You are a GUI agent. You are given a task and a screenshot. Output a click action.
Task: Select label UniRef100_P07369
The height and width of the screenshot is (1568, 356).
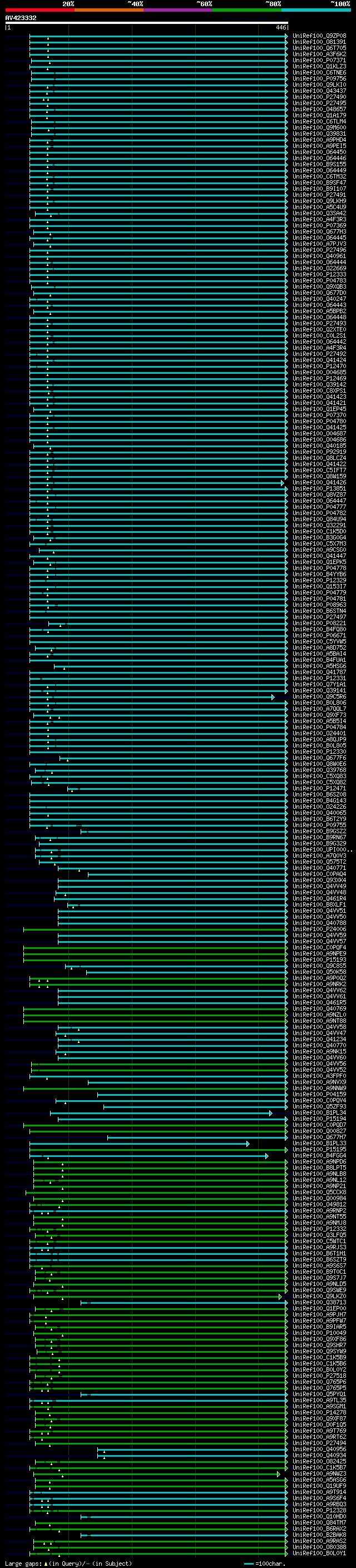point(319,225)
